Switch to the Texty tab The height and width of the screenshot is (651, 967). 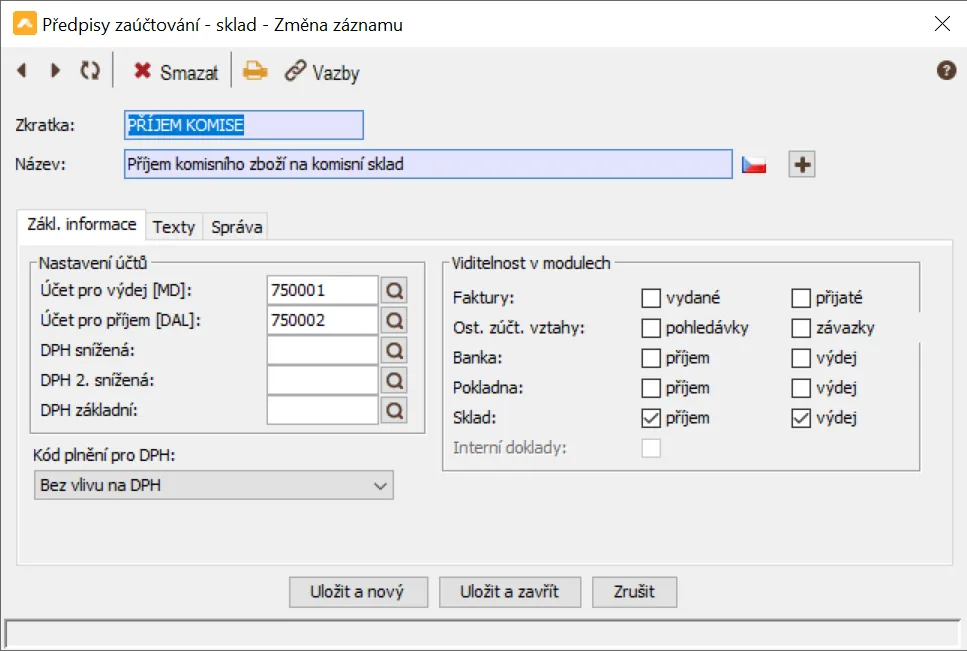(174, 227)
